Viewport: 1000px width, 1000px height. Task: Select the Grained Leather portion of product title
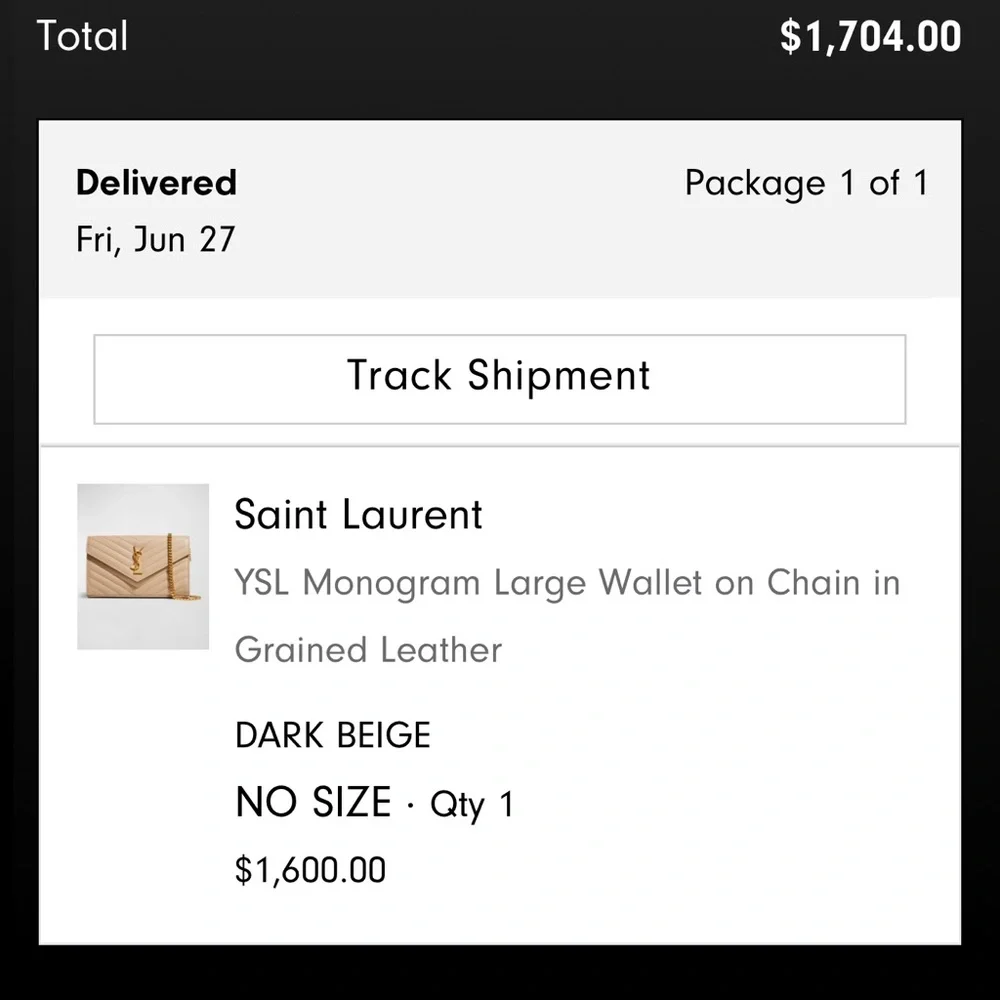point(367,650)
